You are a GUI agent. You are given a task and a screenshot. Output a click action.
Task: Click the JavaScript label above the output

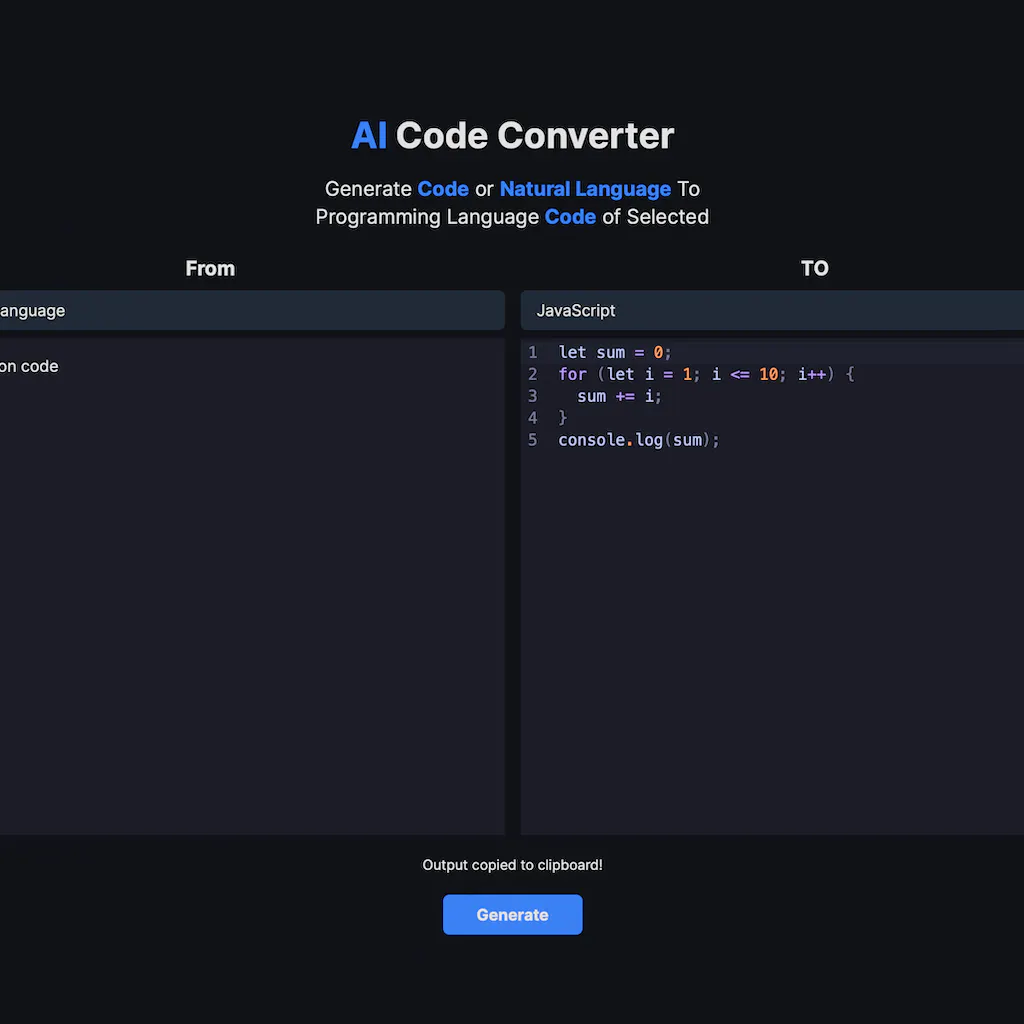[x=576, y=310]
